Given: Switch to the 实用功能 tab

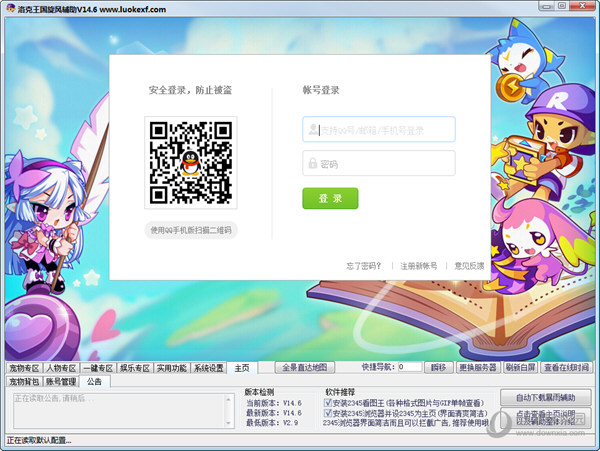Looking at the screenshot, I should (x=171, y=368).
